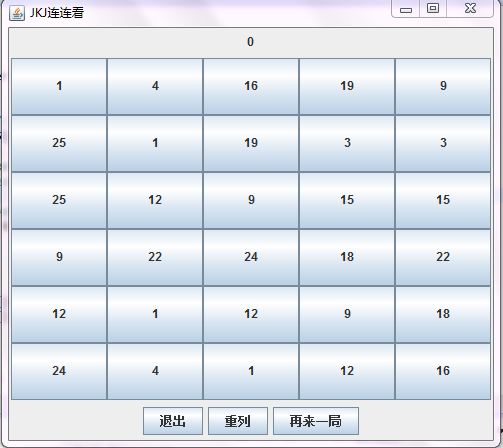Pick the 3 tile directly above a 15
503x448 pixels.
(443, 144)
